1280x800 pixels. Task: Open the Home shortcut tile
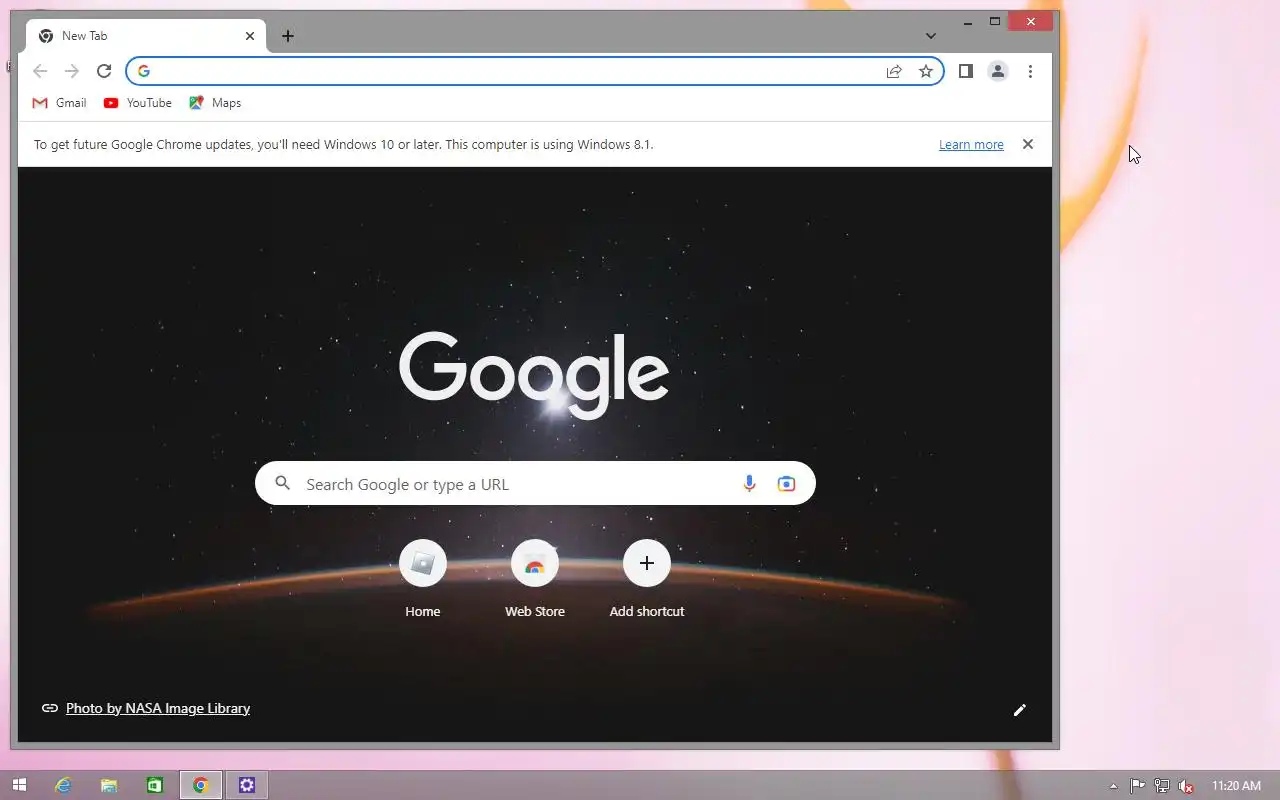point(423,580)
